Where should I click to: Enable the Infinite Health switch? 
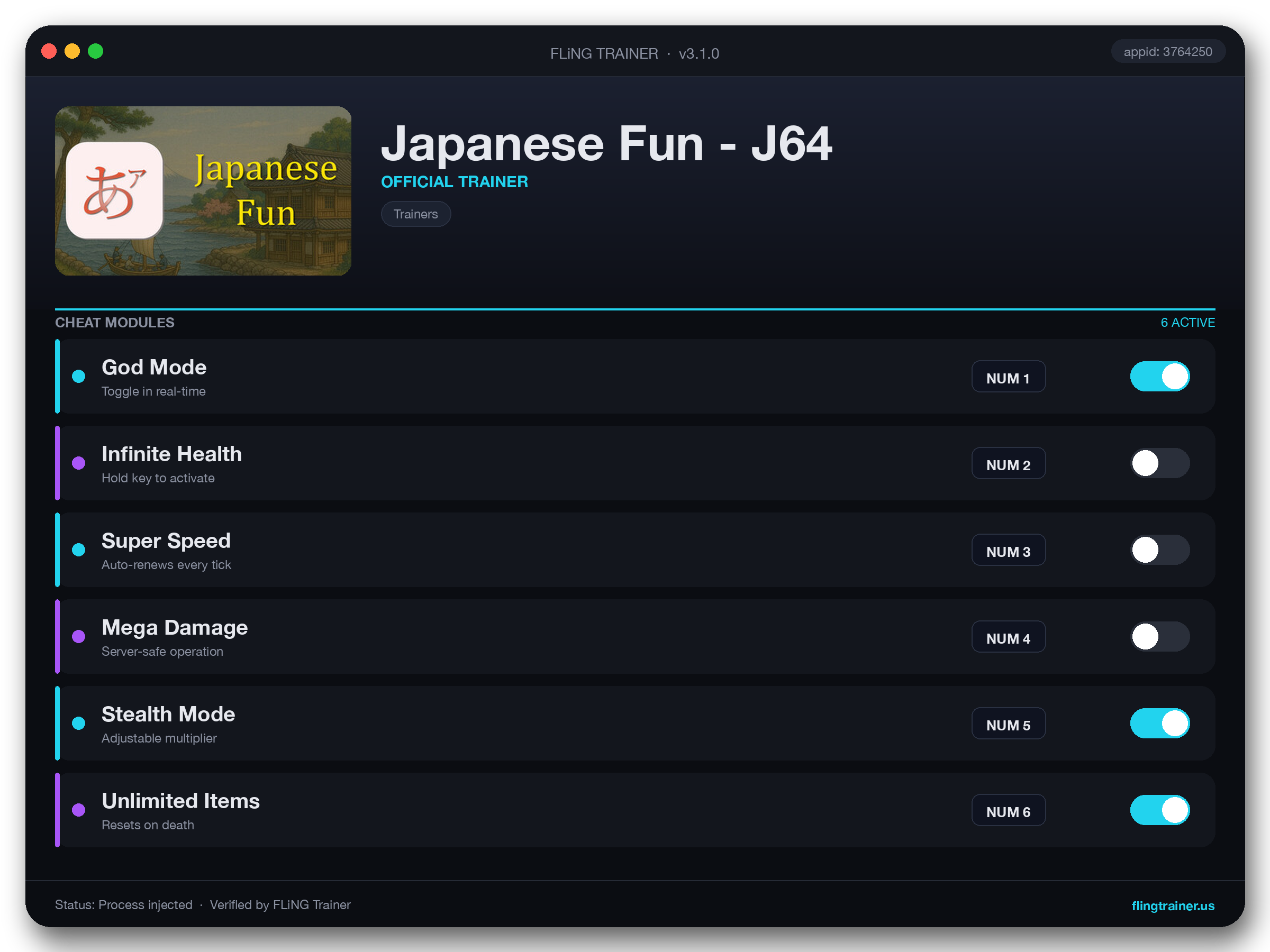point(1160,463)
